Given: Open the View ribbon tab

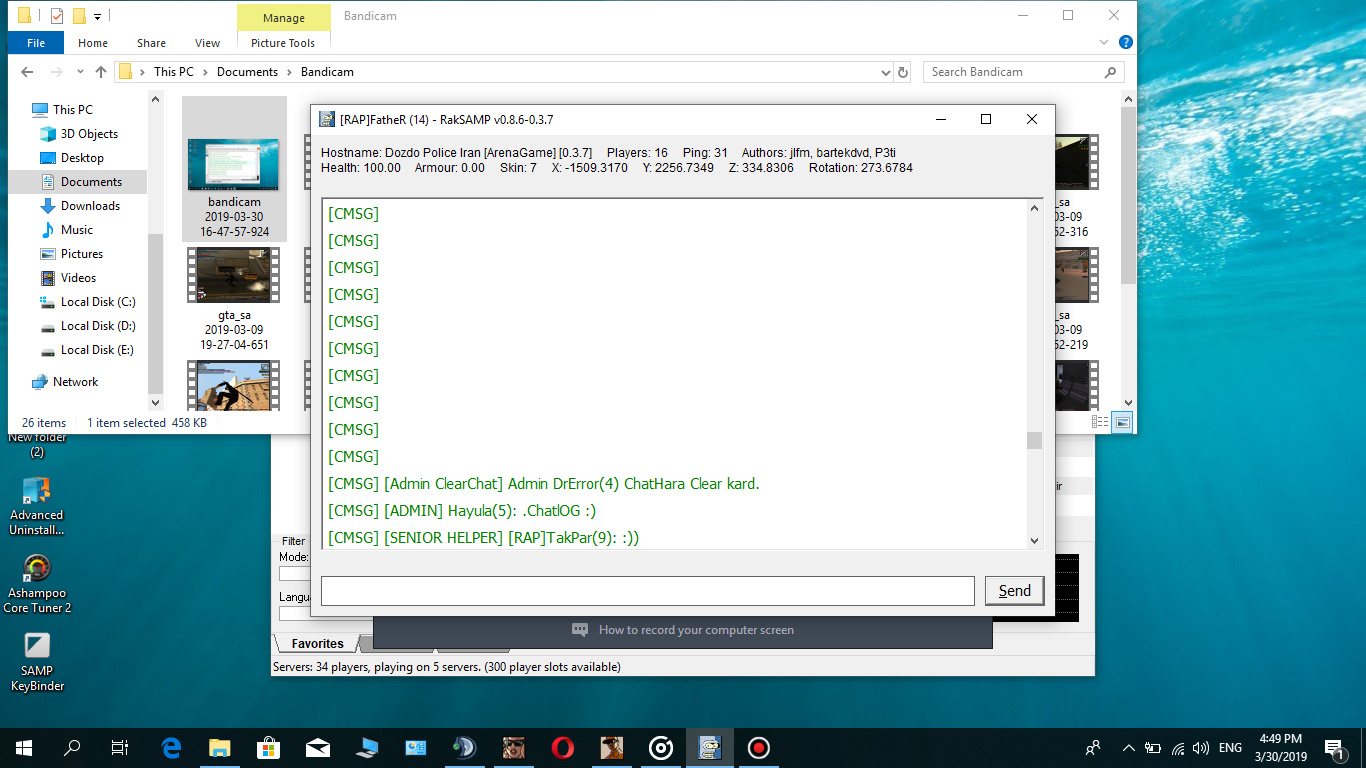Looking at the screenshot, I should click(x=208, y=43).
